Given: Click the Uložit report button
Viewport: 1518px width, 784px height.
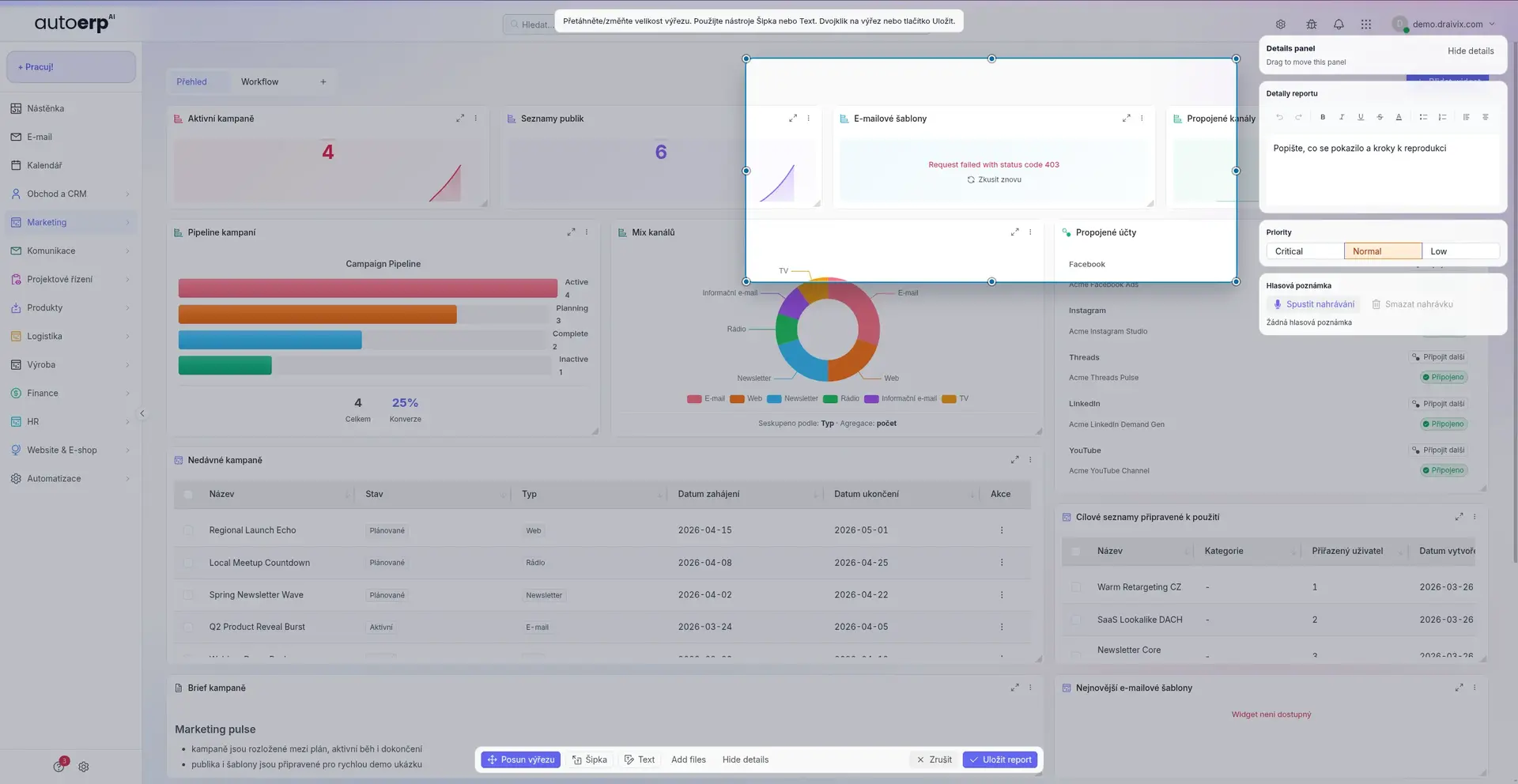Looking at the screenshot, I should coord(999,759).
